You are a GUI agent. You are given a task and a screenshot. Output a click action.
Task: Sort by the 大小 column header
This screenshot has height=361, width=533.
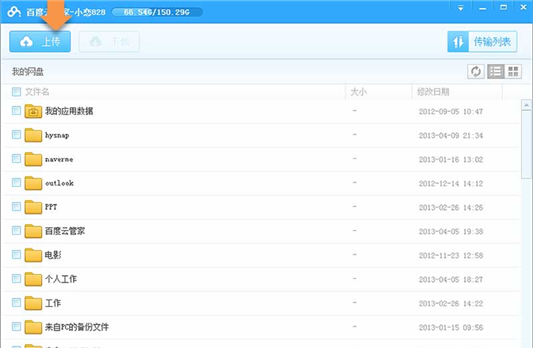(358, 92)
